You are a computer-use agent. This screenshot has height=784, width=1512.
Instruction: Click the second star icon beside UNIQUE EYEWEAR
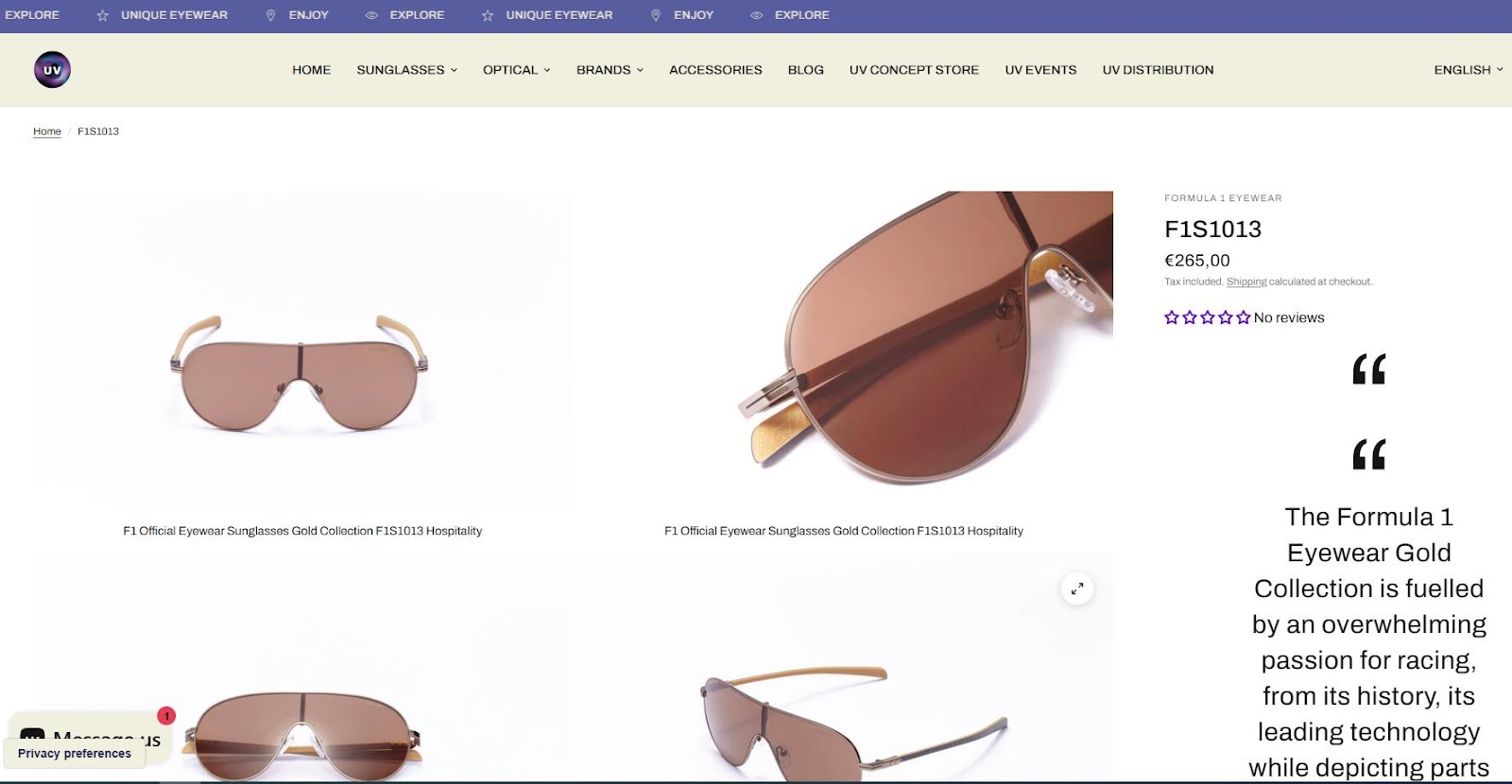pyautogui.click(x=488, y=15)
